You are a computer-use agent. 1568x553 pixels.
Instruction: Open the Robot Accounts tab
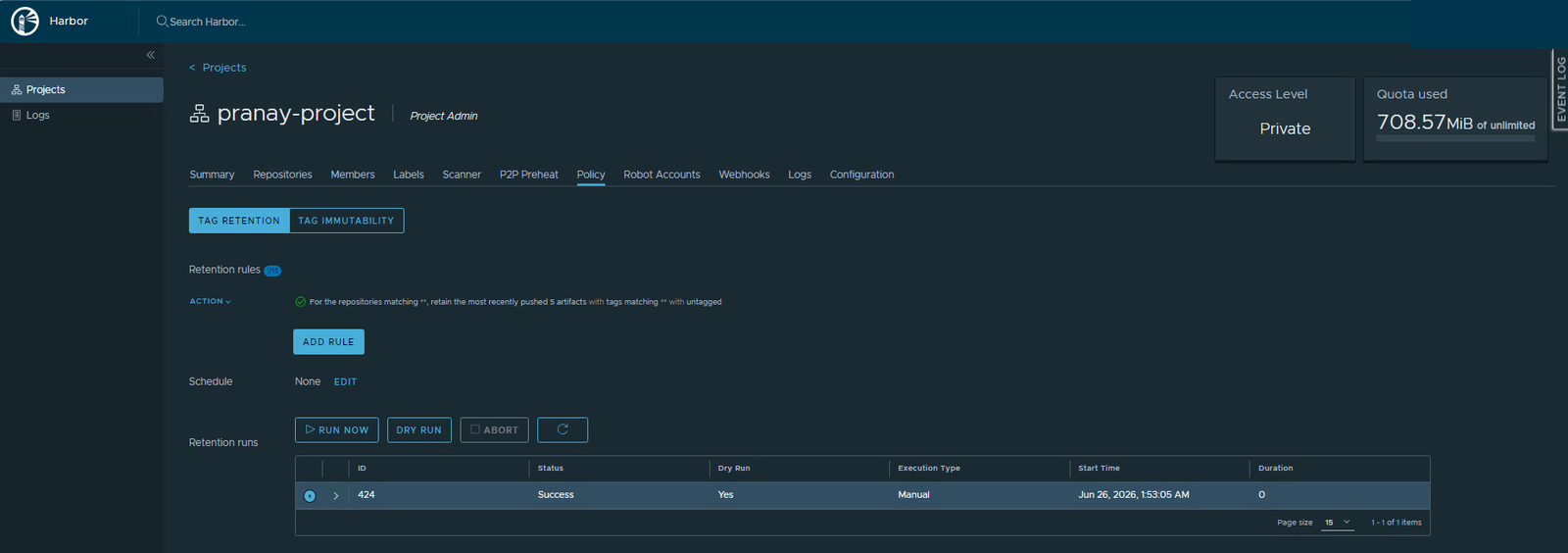click(x=661, y=175)
